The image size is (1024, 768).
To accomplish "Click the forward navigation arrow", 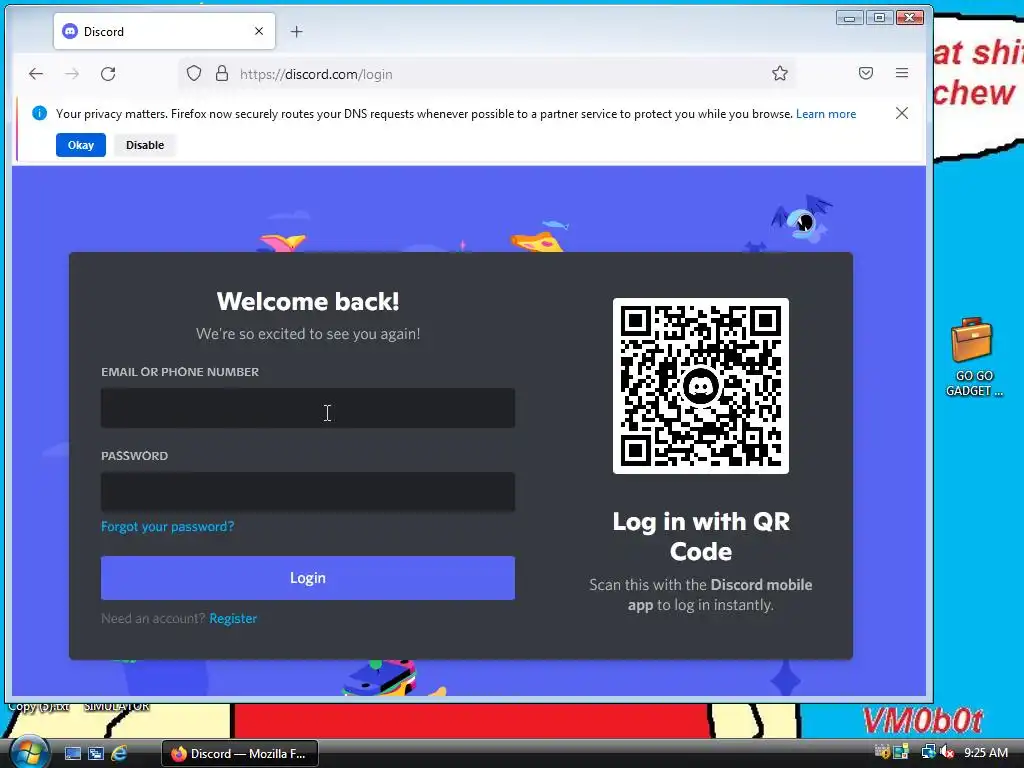I will click(x=72, y=74).
